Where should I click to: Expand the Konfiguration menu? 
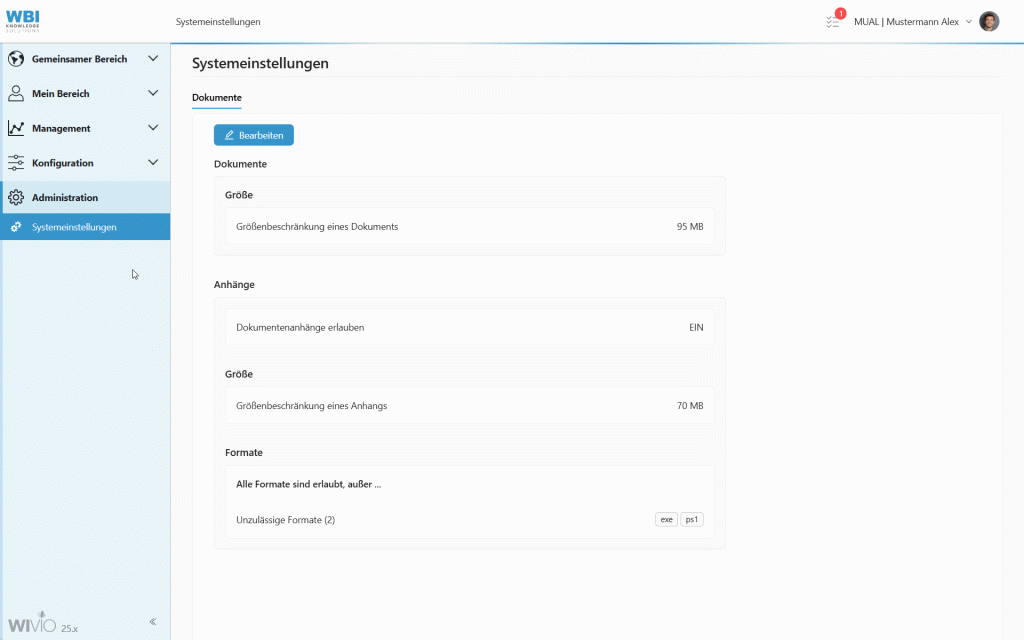153,162
